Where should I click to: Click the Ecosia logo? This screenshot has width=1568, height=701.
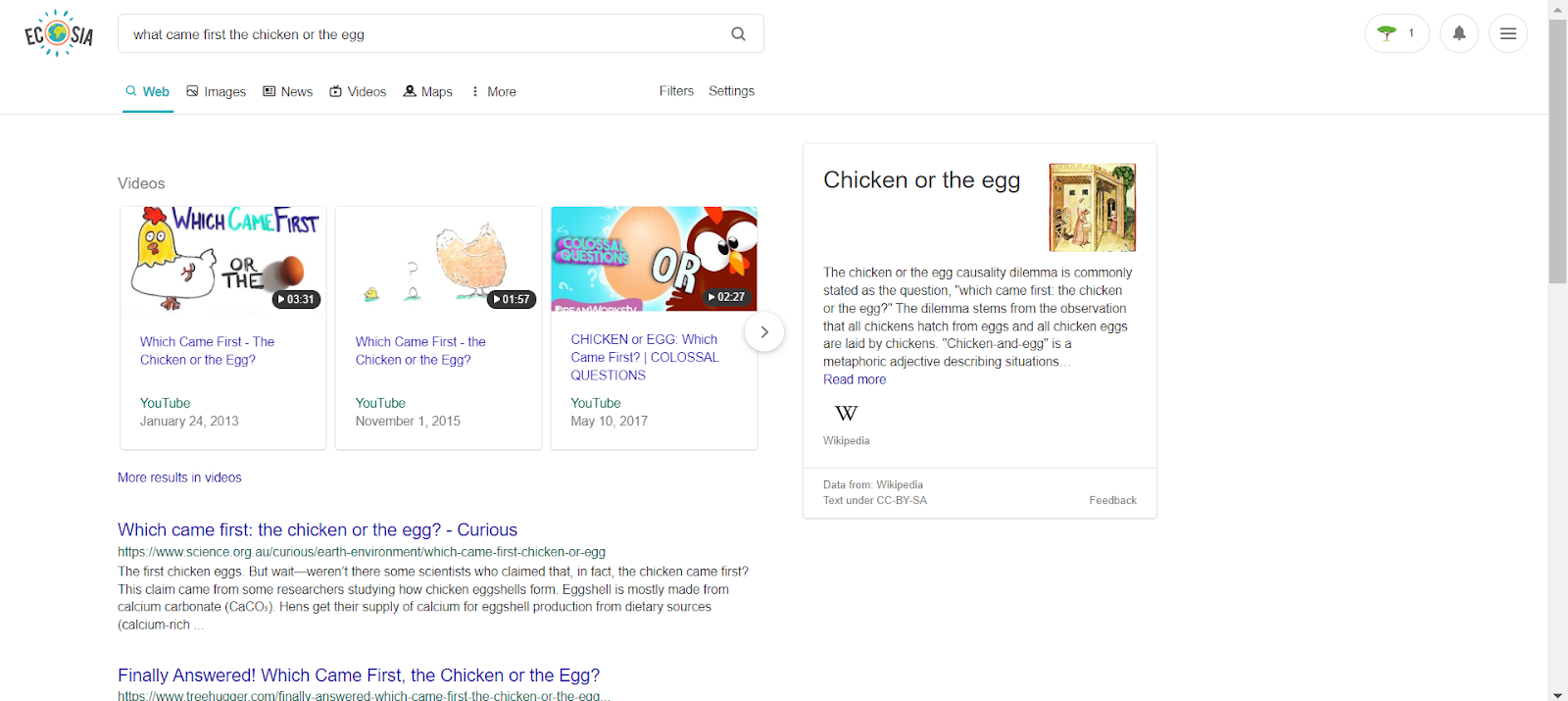[59, 34]
